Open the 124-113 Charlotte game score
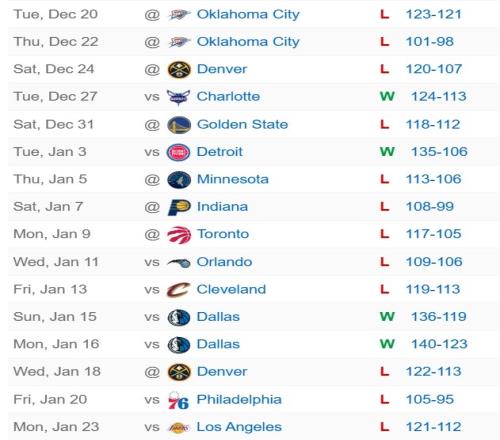Screen dimensions: 500x440 [438, 96]
